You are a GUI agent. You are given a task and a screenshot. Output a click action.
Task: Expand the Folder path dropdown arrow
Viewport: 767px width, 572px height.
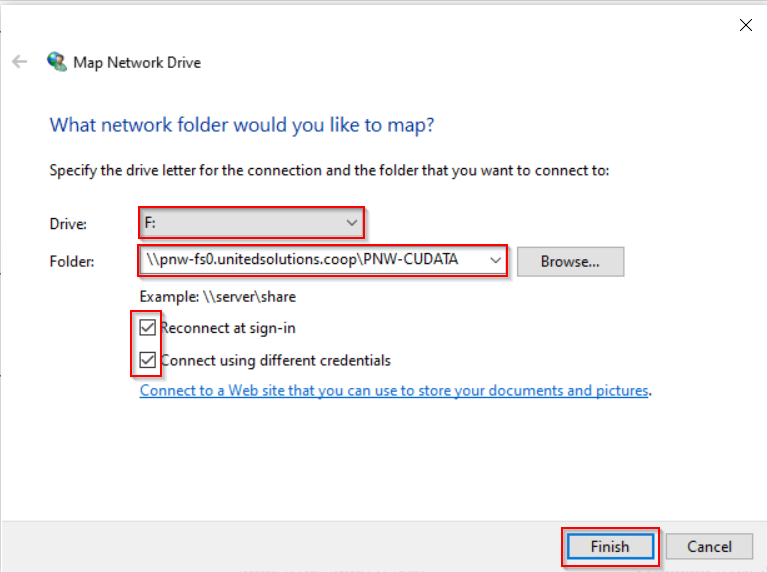coord(495,261)
